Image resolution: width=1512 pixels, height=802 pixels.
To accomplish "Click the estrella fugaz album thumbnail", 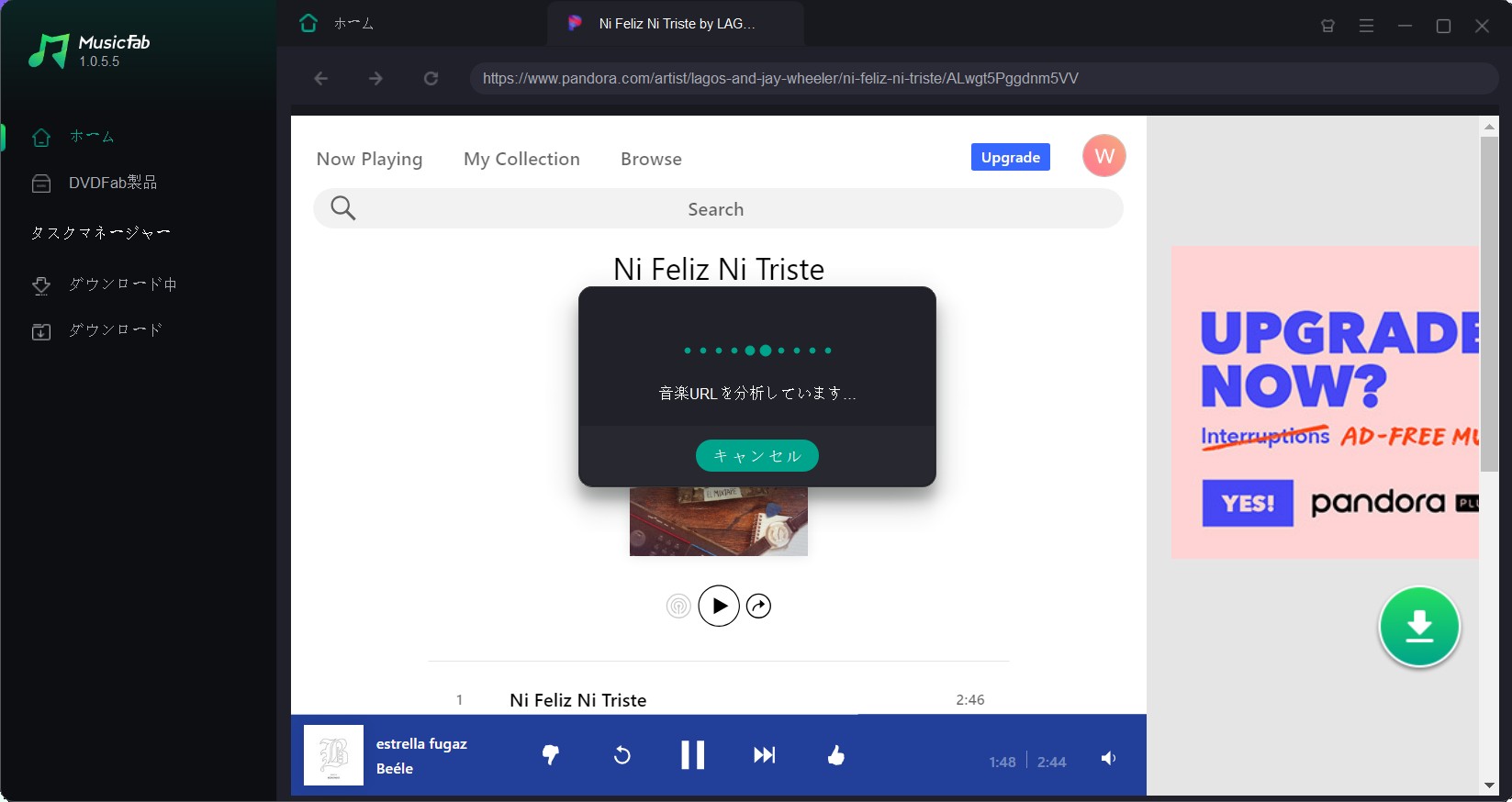I will coord(333,755).
